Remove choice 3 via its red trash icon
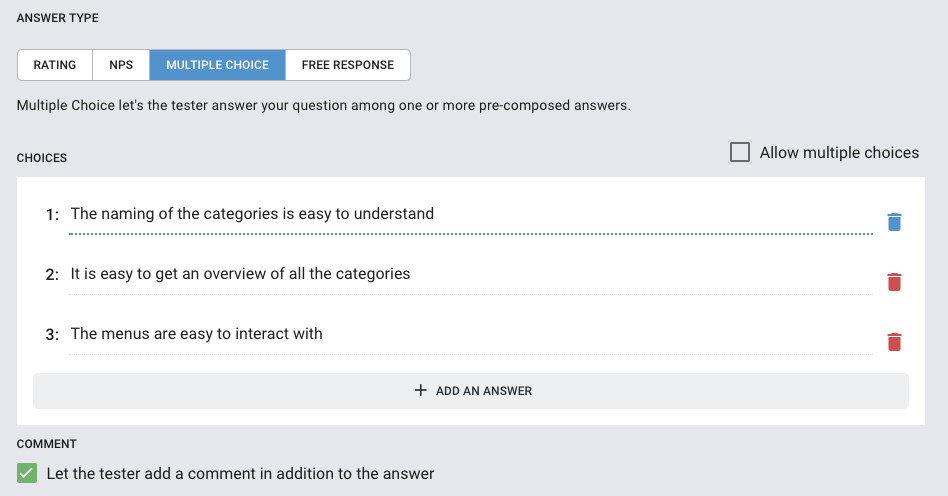 tap(894, 342)
